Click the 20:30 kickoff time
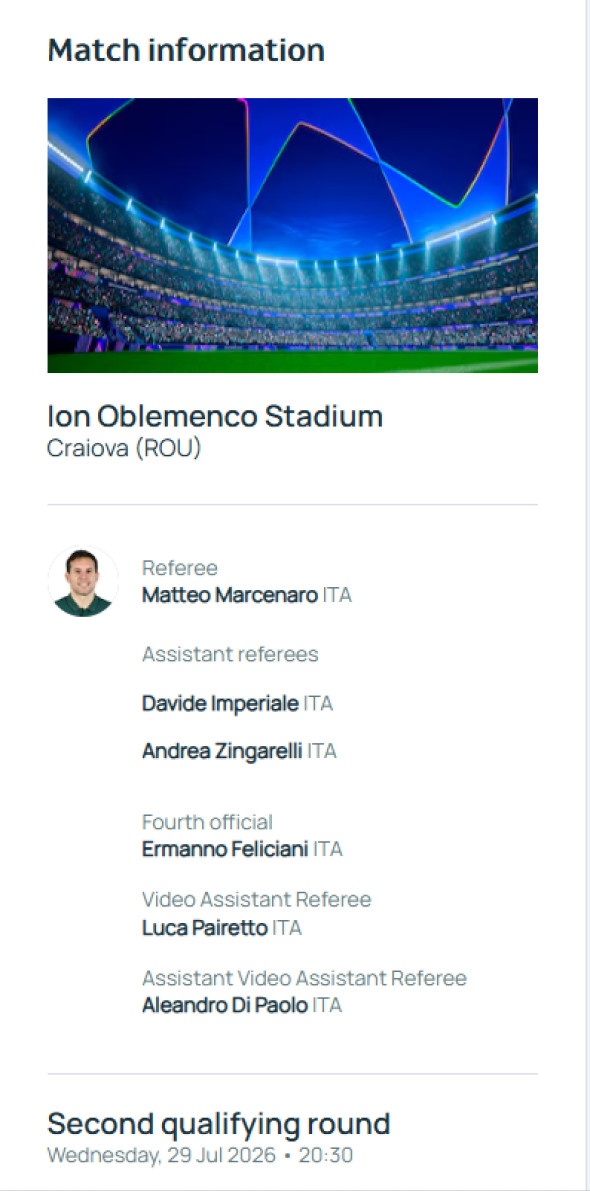Image resolution: width=590 pixels, height=1191 pixels. pyautogui.click(x=326, y=1156)
